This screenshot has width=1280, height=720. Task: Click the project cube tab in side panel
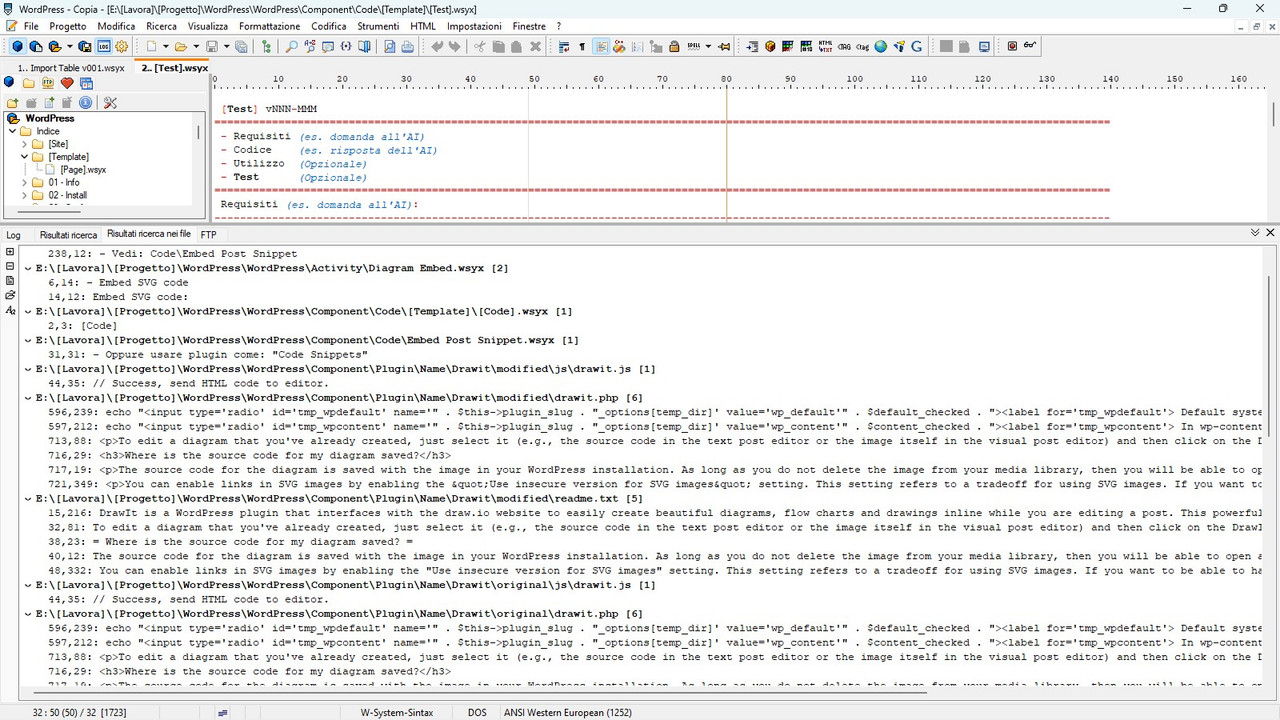(x=10, y=83)
